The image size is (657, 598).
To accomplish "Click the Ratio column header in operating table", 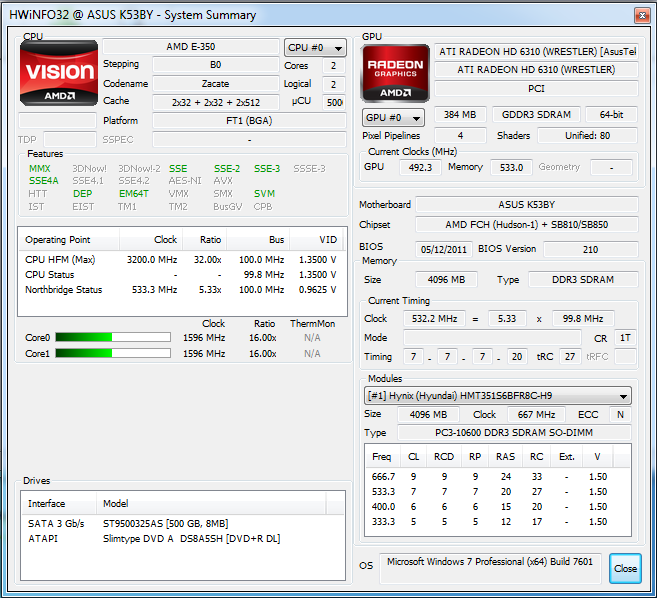I will tap(204, 240).
